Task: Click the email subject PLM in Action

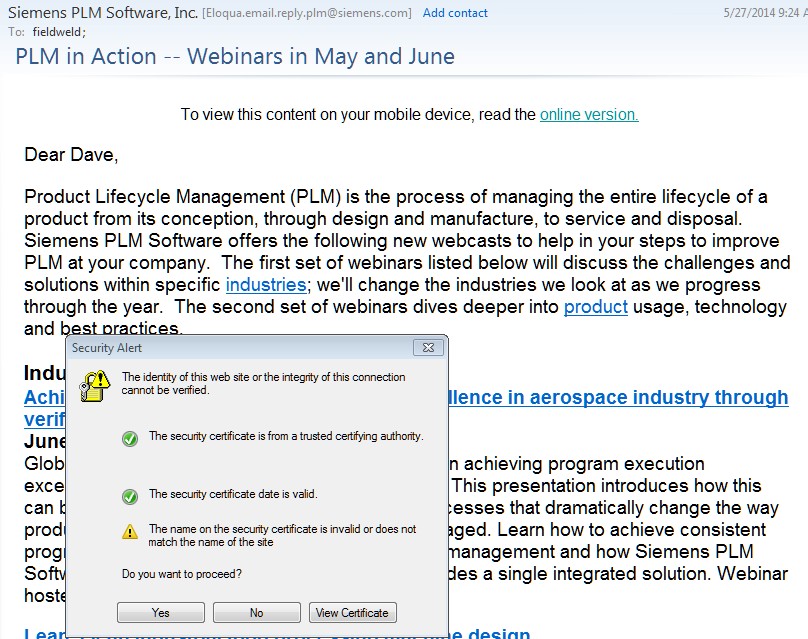Action: (x=235, y=56)
